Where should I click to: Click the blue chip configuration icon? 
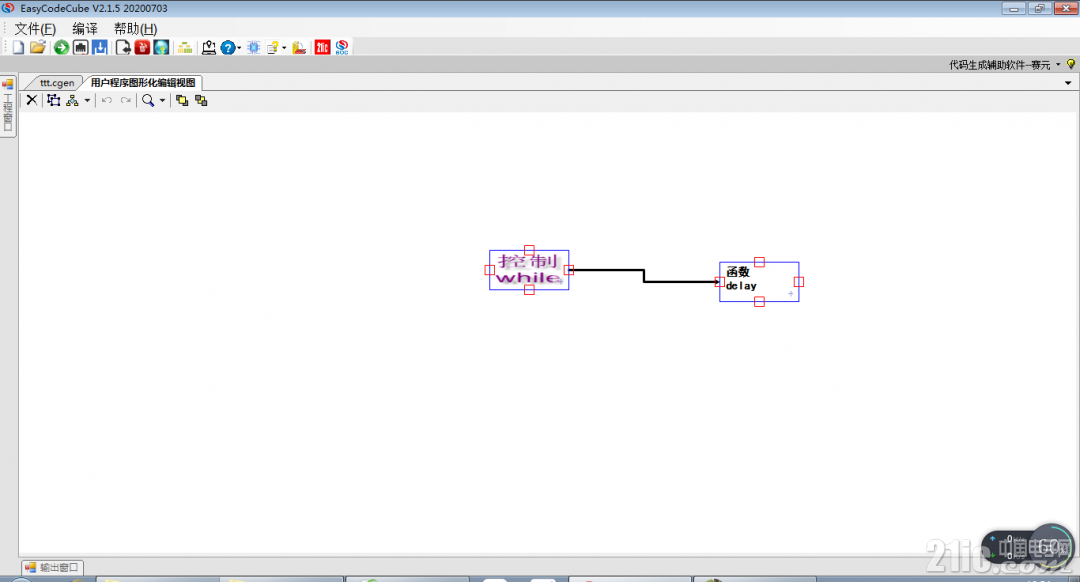coord(253,48)
